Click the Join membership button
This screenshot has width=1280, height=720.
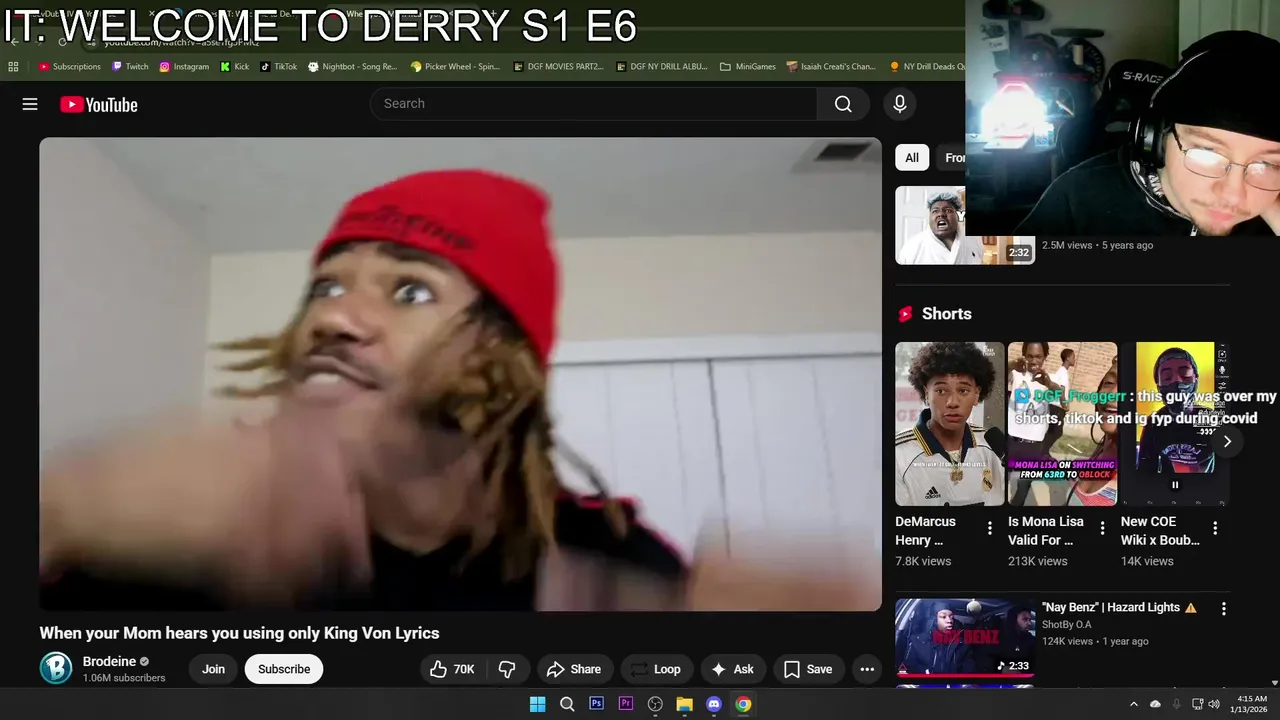213,669
